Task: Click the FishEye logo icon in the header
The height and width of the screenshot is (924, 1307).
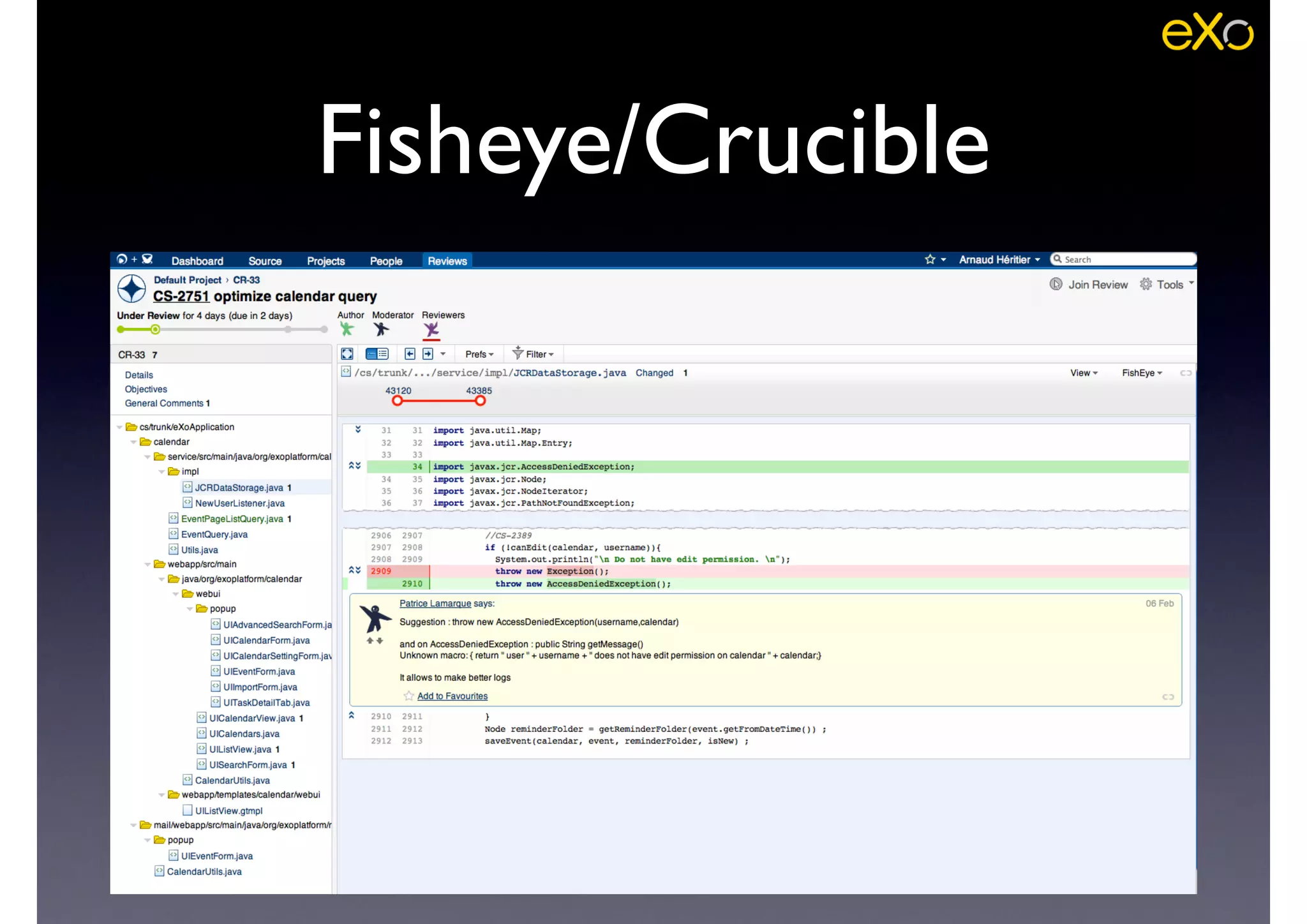Action: 122,259
